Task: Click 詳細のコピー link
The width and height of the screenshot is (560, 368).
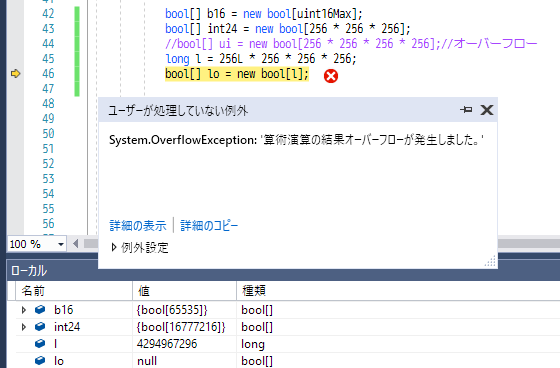Action: click(x=209, y=225)
